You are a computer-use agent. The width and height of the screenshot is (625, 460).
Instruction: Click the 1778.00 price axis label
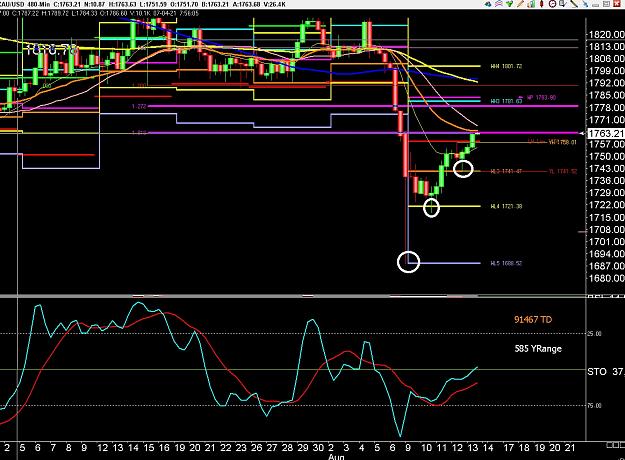(606, 108)
